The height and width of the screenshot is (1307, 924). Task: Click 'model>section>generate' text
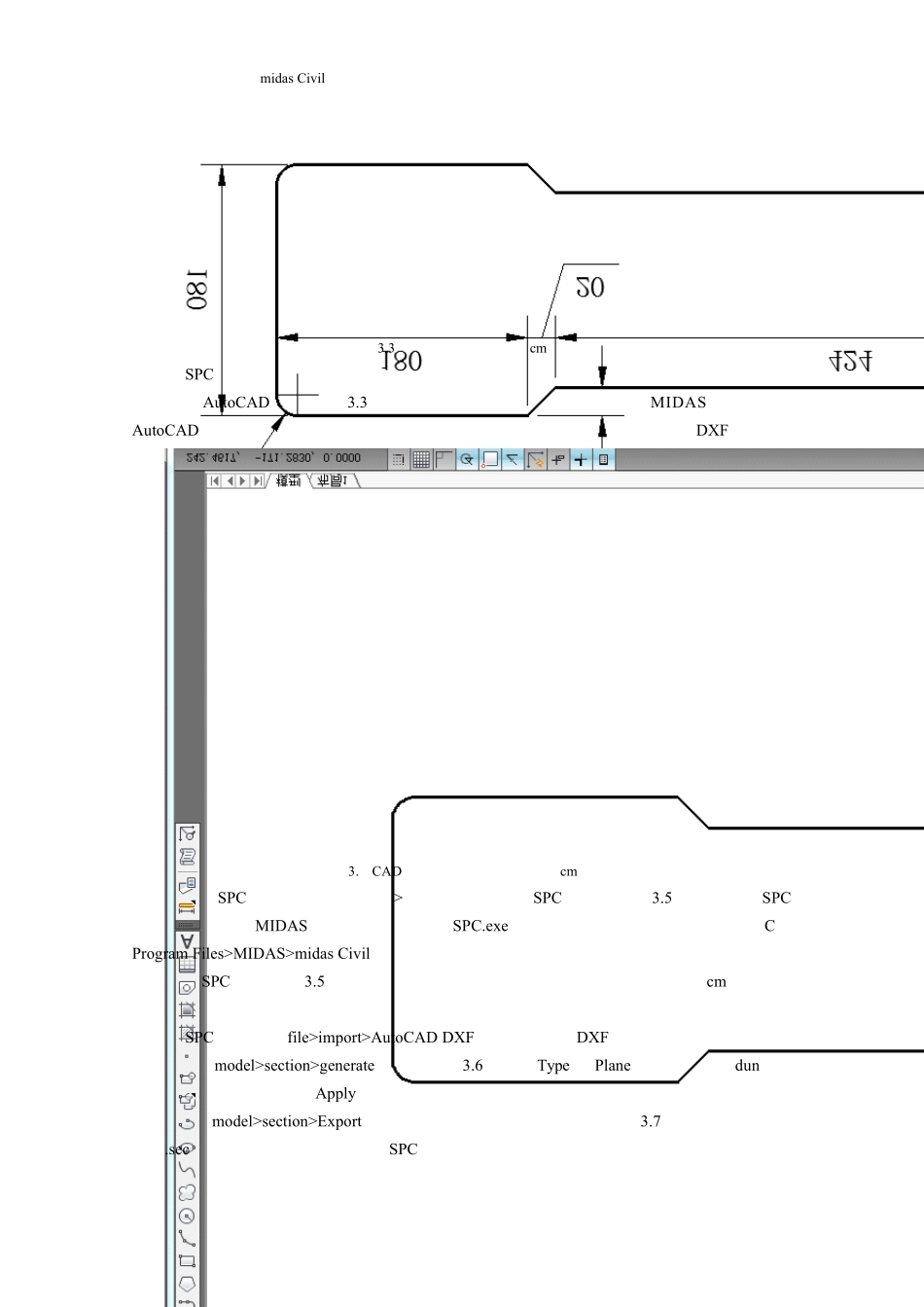point(294,1065)
